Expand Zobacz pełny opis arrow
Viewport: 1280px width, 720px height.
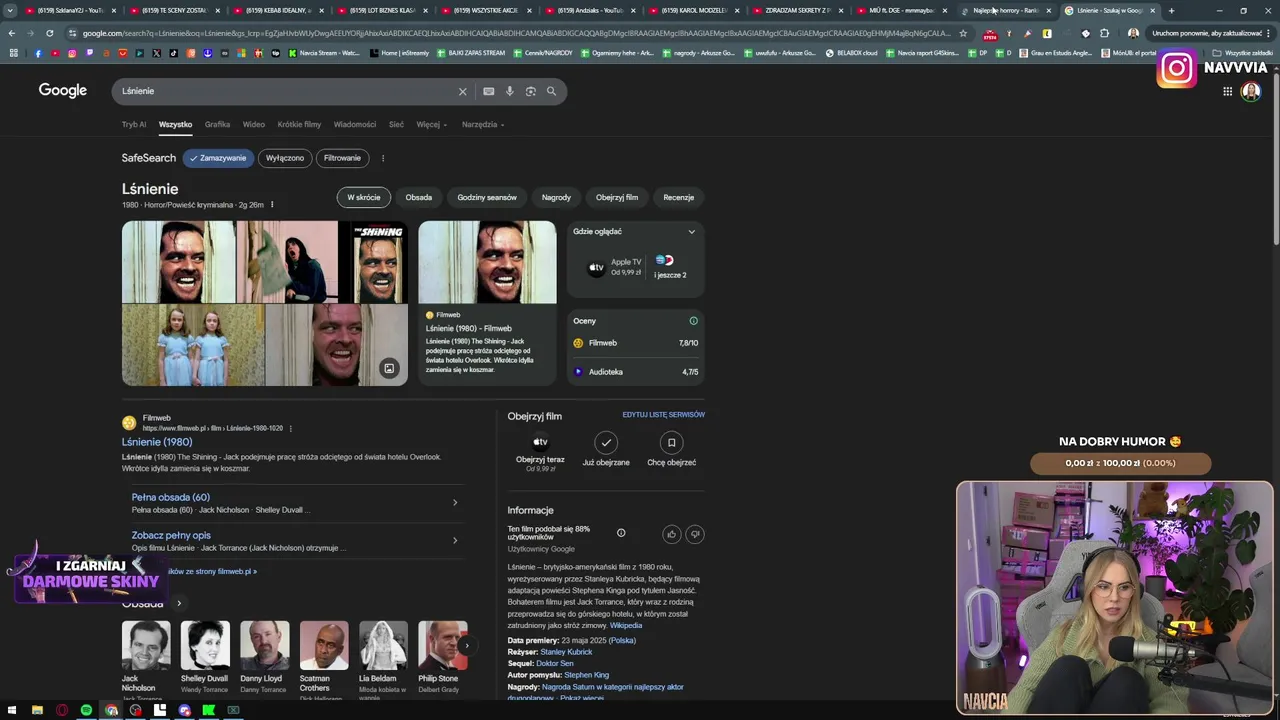(x=455, y=541)
